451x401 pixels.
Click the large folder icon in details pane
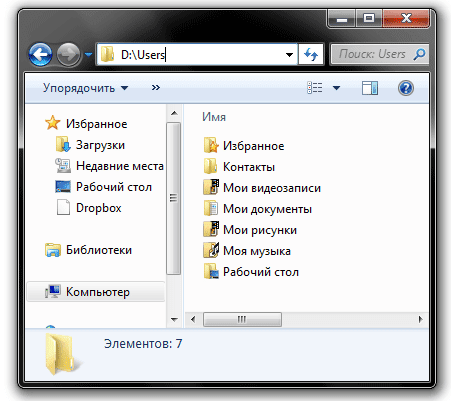pyautogui.click(x=62, y=354)
